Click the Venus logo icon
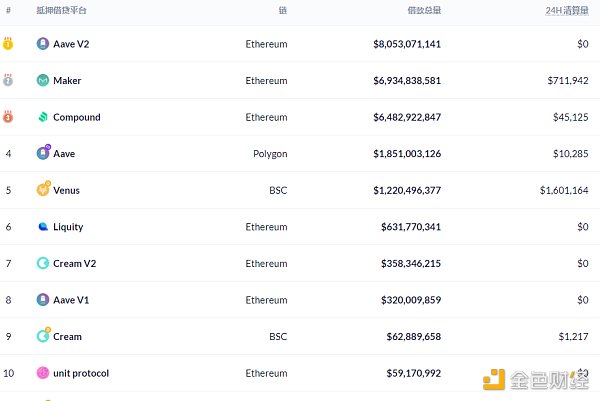 pos(43,190)
